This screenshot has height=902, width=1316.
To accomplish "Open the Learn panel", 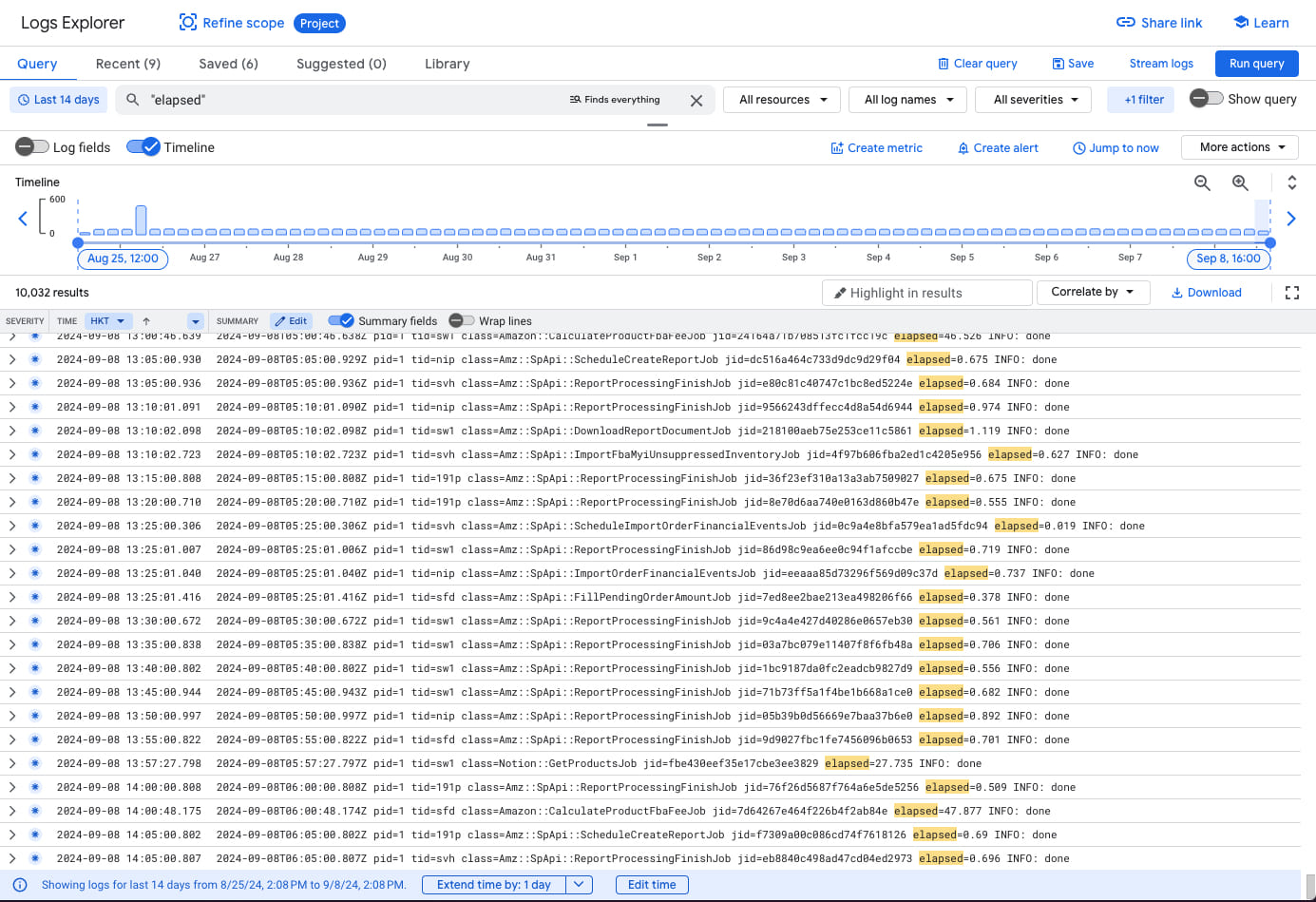I will pos(1261,23).
